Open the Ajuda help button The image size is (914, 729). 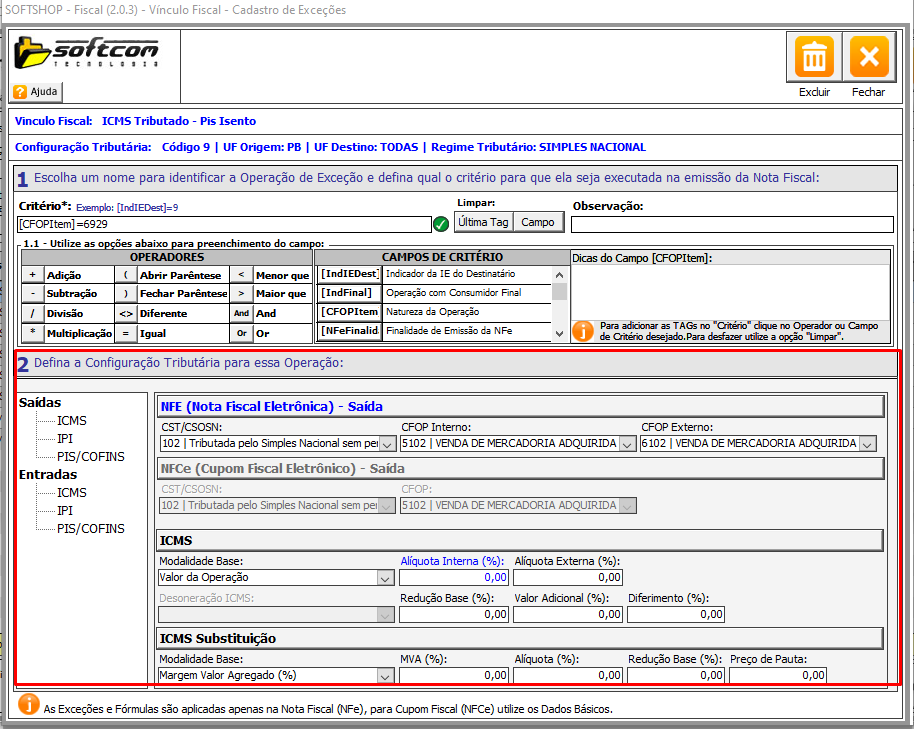coord(37,92)
